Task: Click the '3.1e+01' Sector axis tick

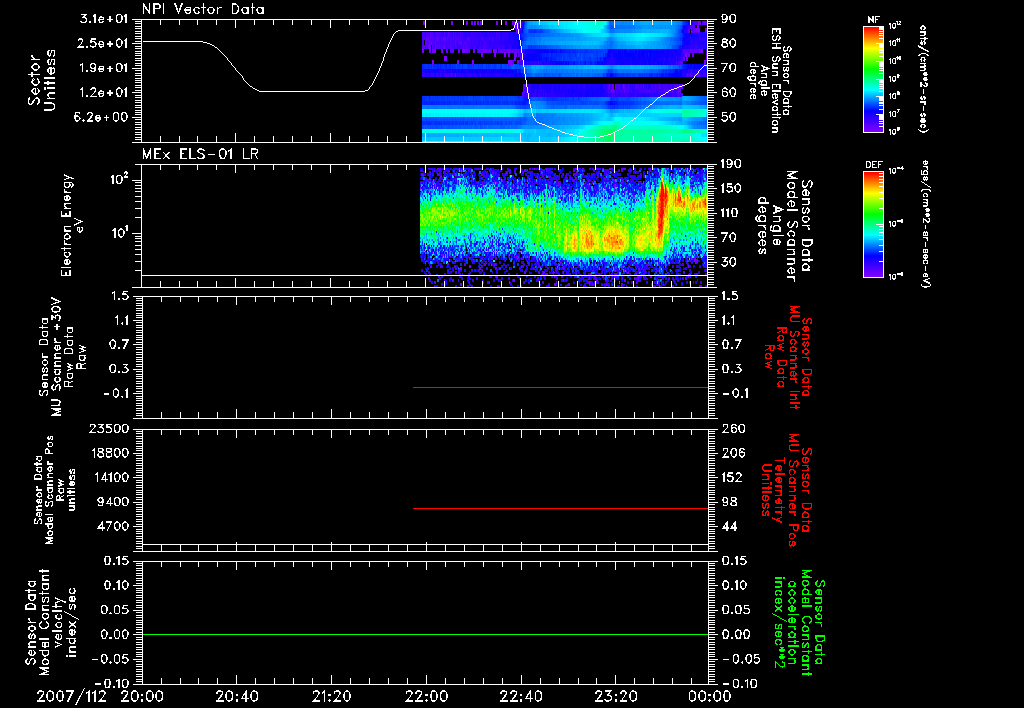Action: tap(104, 20)
